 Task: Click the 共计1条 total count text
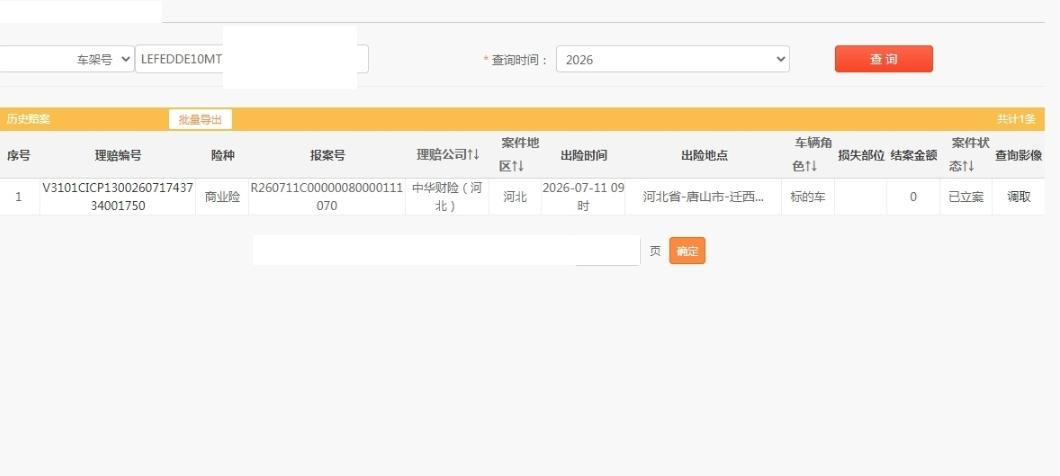pyautogui.click(x=1016, y=119)
